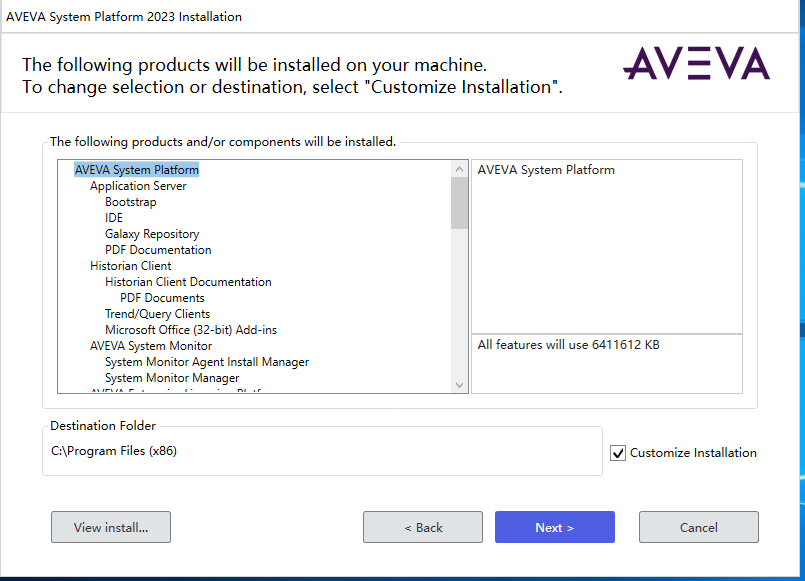The height and width of the screenshot is (581, 805).
Task: Open the View install dialog
Action: (110, 527)
